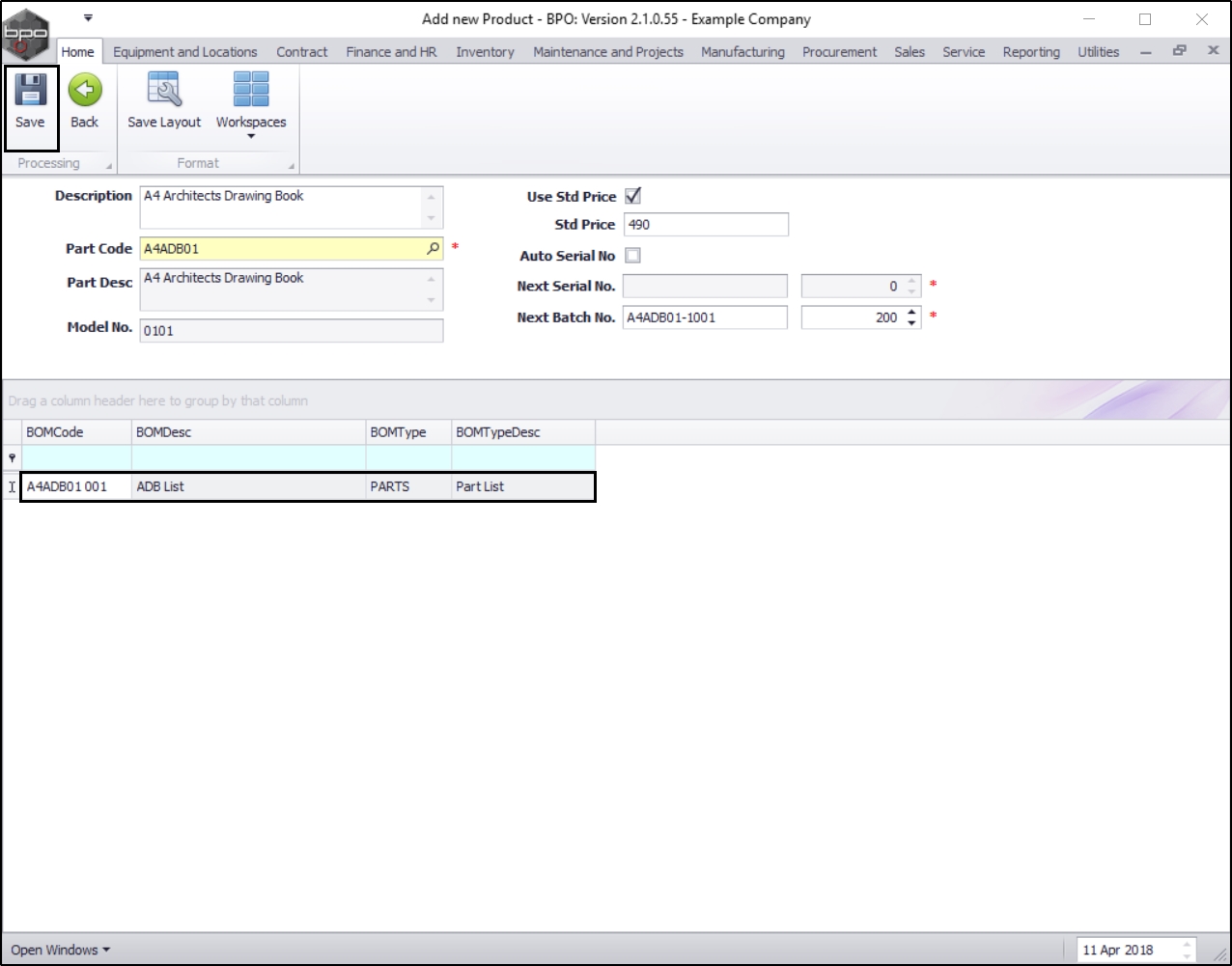Open the Utilities tab

(1099, 52)
